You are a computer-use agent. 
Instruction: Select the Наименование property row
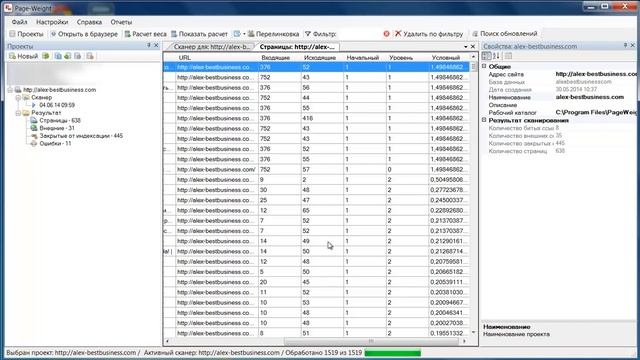pos(562,97)
